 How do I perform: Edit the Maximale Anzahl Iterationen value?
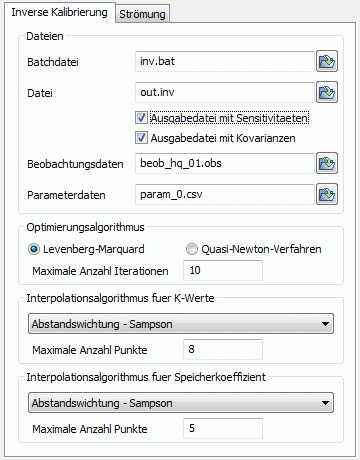coord(223,270)
